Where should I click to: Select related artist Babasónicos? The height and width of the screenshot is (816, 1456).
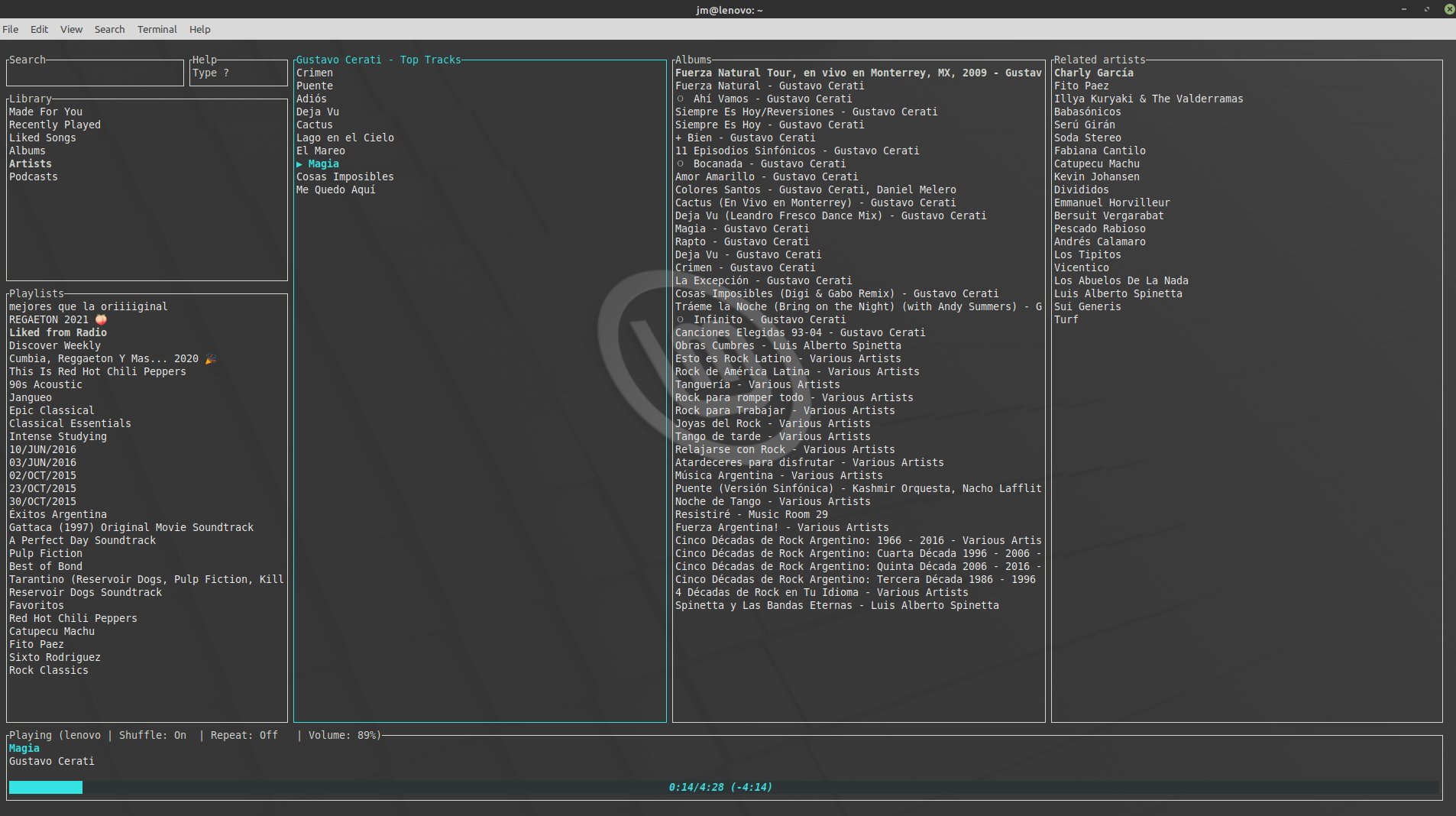[x=1088, y=112]
